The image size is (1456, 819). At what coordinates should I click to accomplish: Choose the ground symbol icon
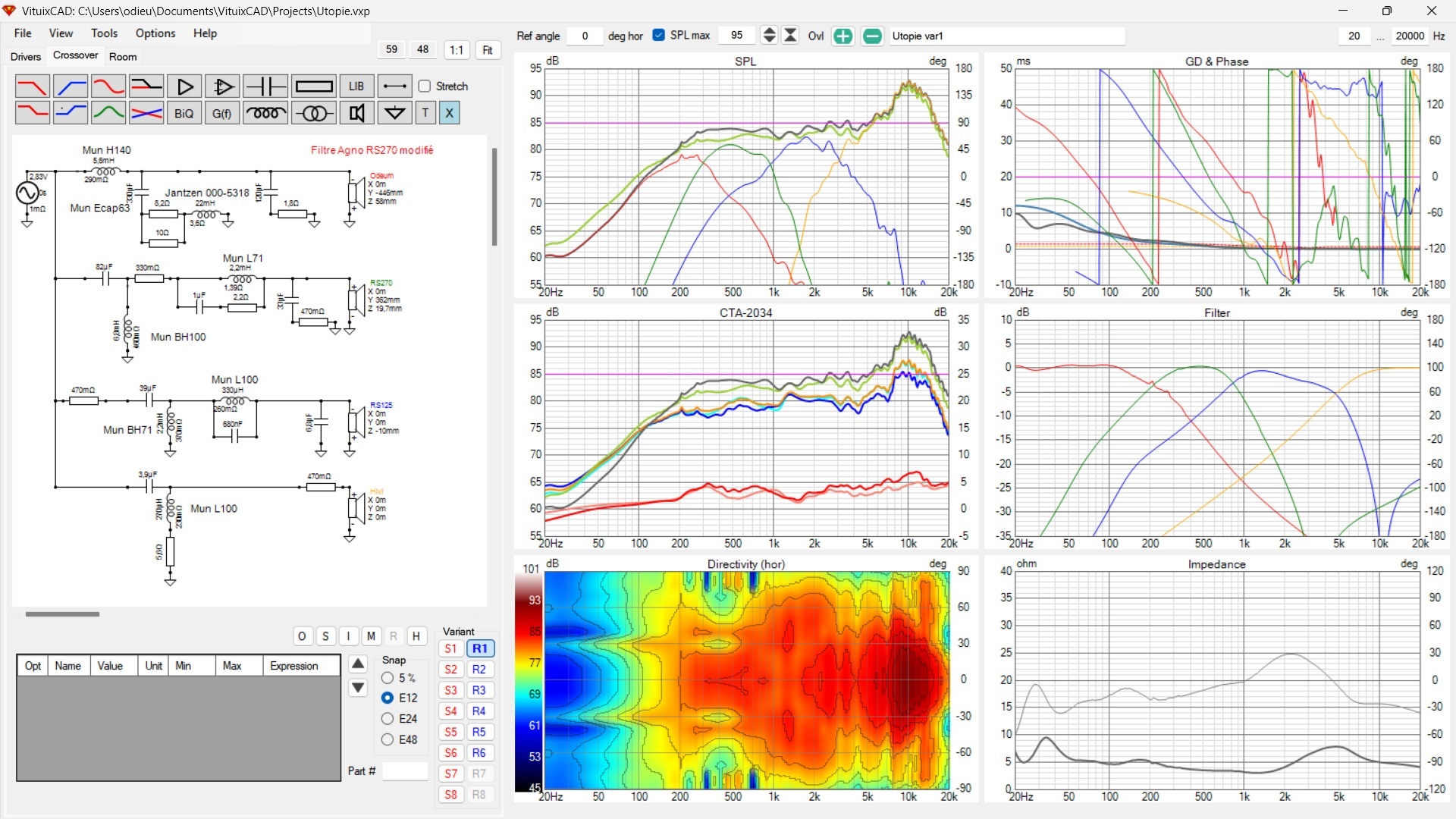(395, 113)
